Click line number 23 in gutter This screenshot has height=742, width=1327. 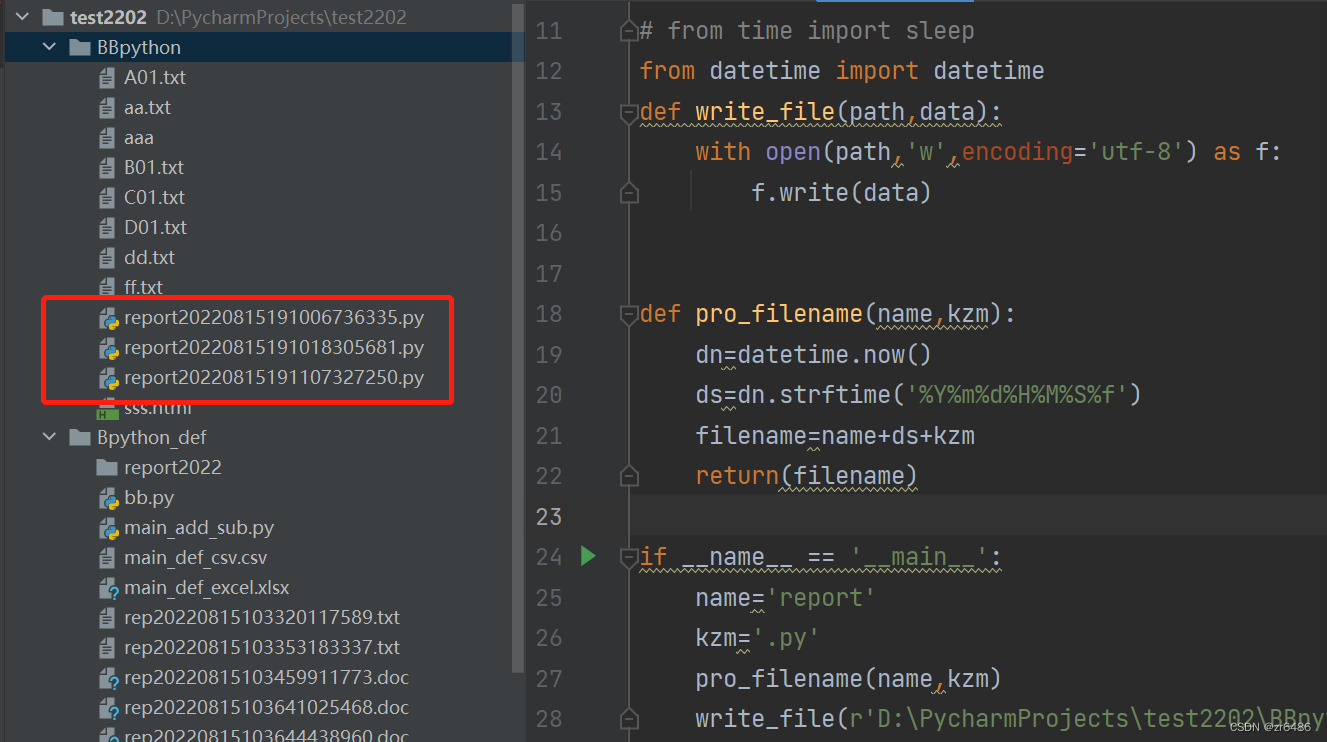point(549,516)
